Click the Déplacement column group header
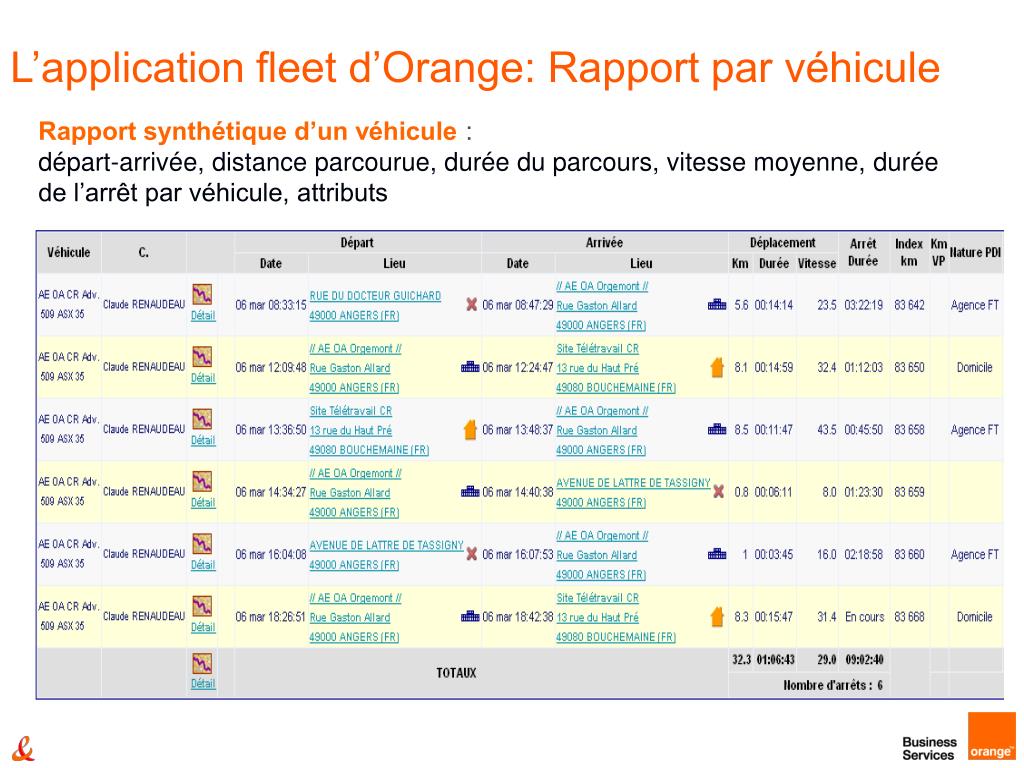 (782, 243)
